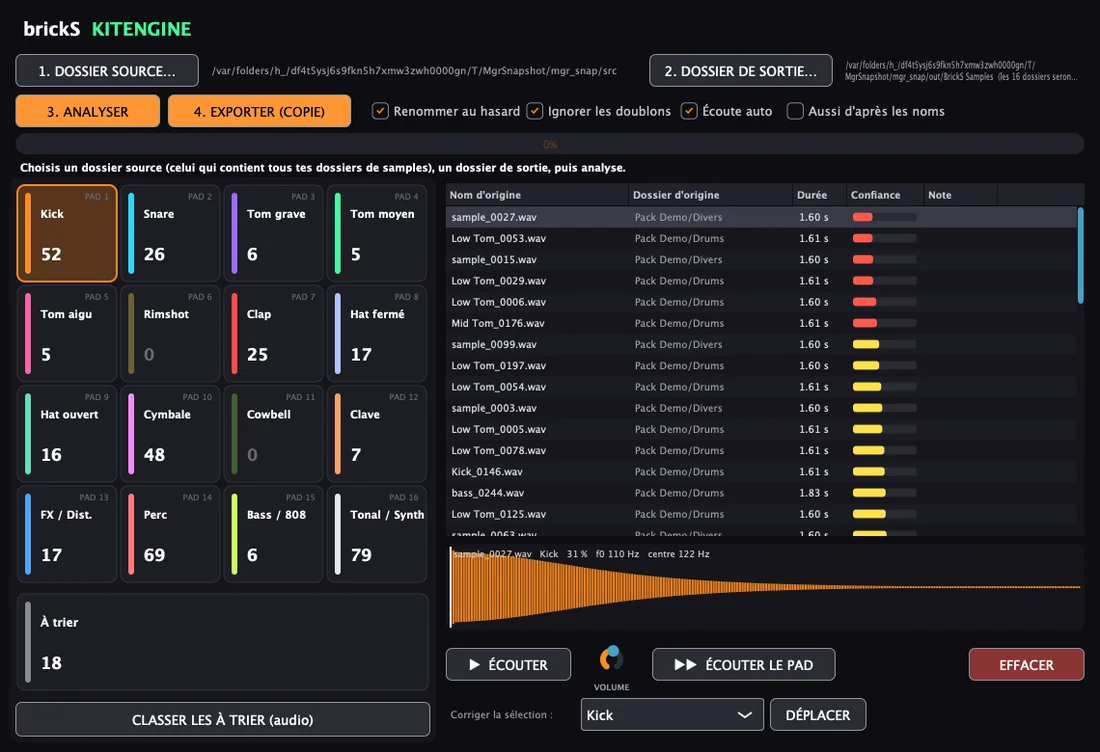Select sample_0015.wav row

[761, 260]
